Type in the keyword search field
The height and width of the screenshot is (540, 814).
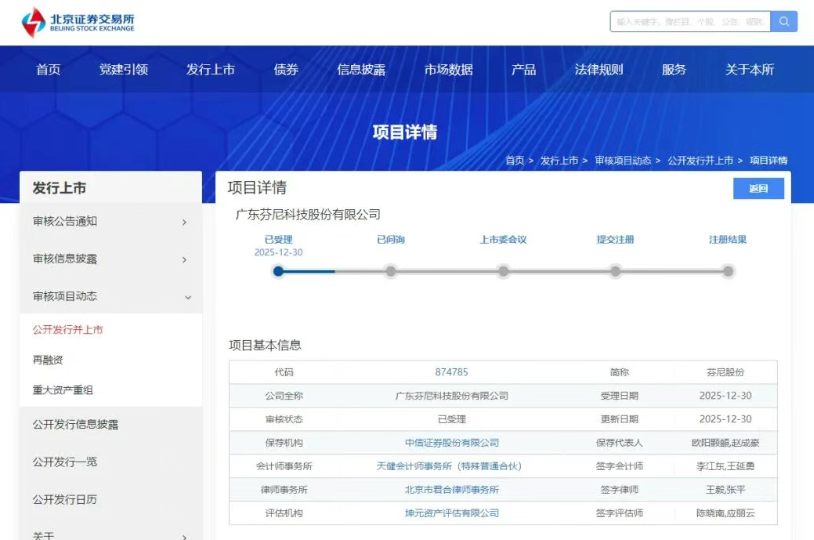click(688, 21)
